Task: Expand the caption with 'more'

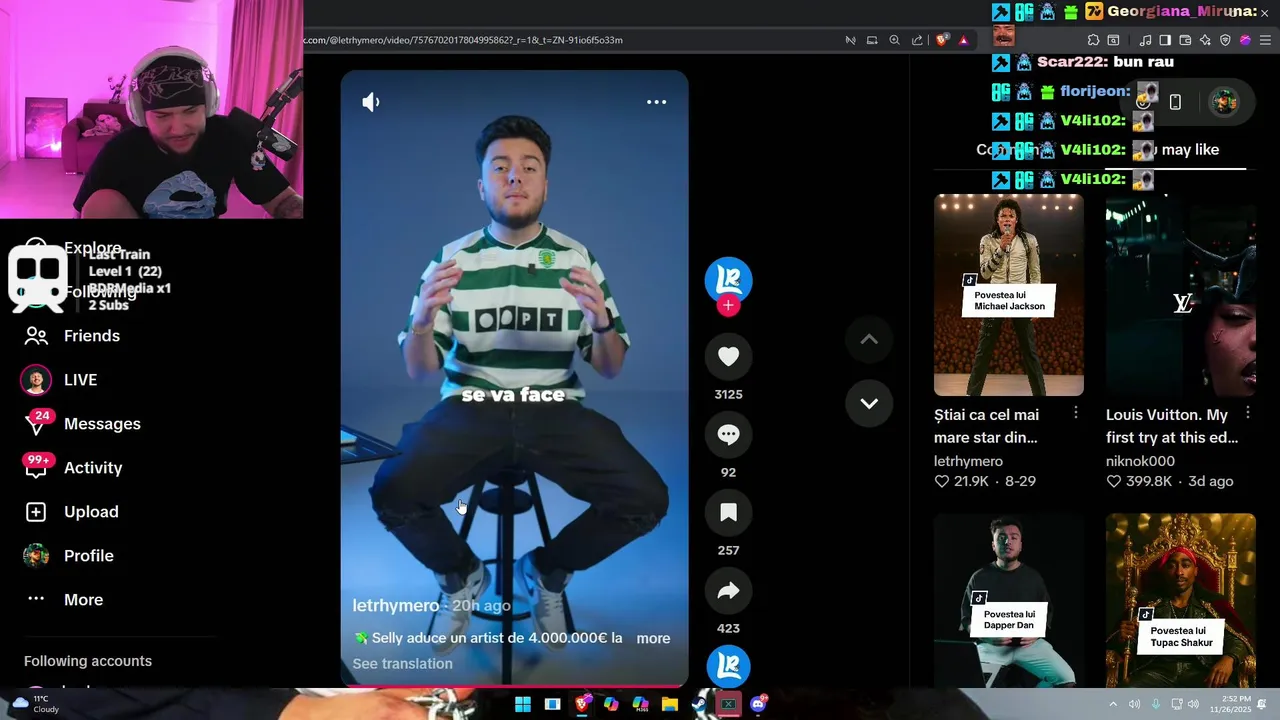Action: pyautogui.click(x=653, y=638)
